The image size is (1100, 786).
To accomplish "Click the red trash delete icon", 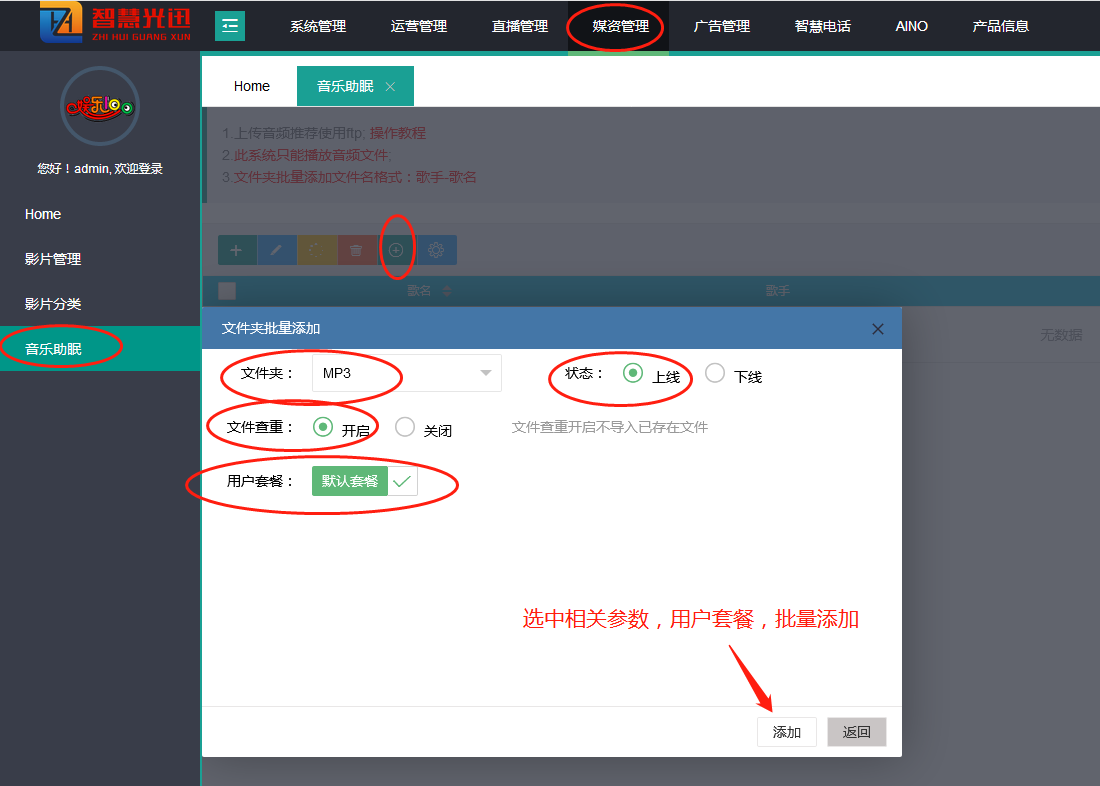I will pos(356,250).
